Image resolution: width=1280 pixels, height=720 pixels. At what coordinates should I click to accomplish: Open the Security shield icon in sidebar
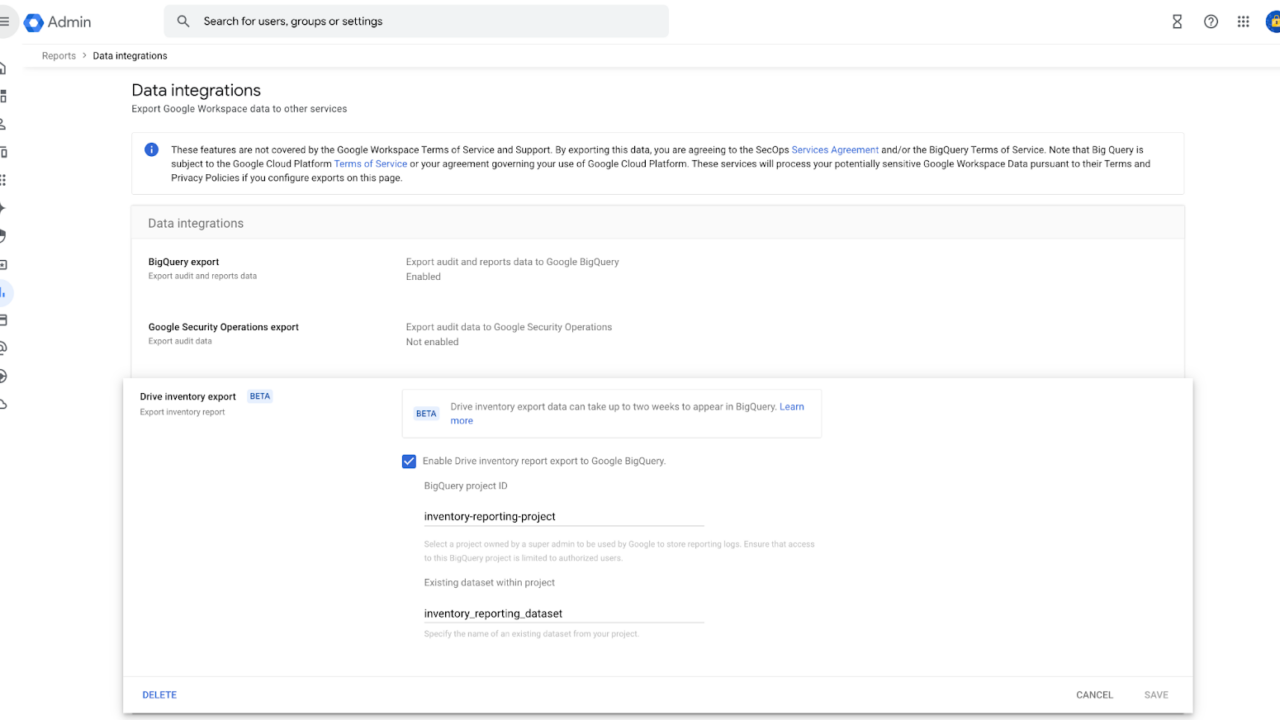pos(3,236)
